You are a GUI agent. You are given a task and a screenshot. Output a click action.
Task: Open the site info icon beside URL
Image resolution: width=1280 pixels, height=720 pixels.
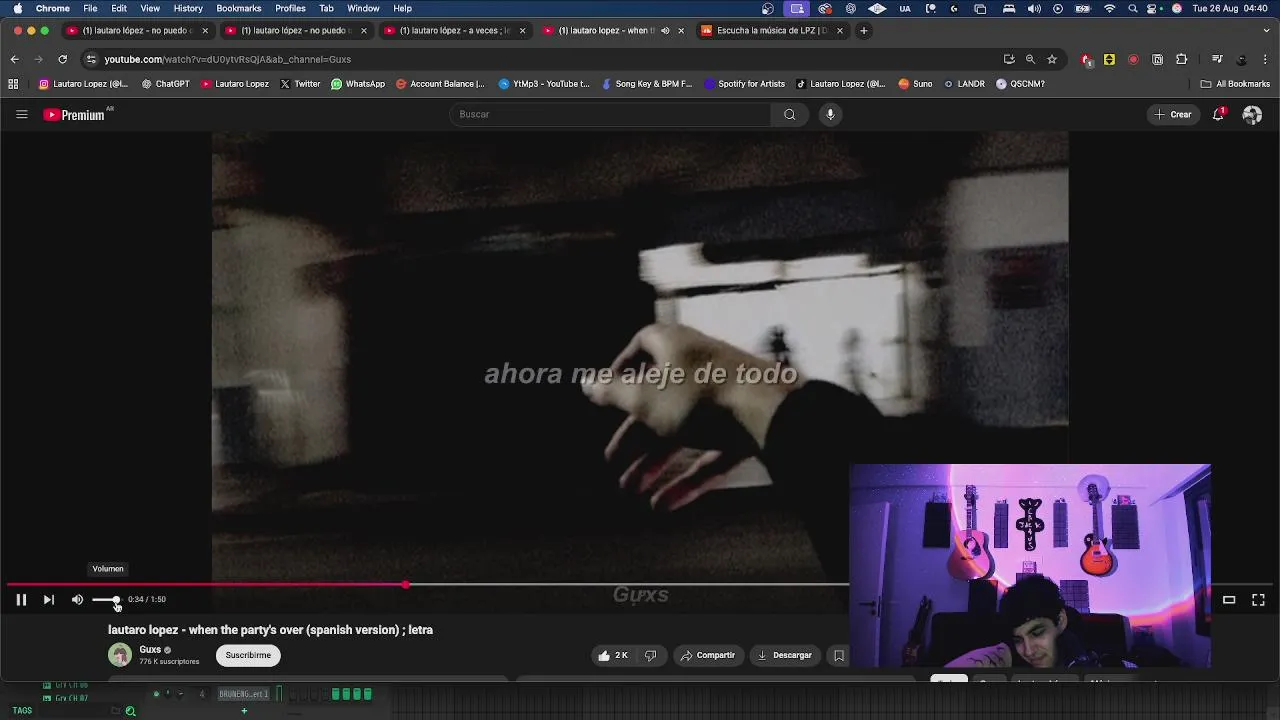tap(91, 59)
